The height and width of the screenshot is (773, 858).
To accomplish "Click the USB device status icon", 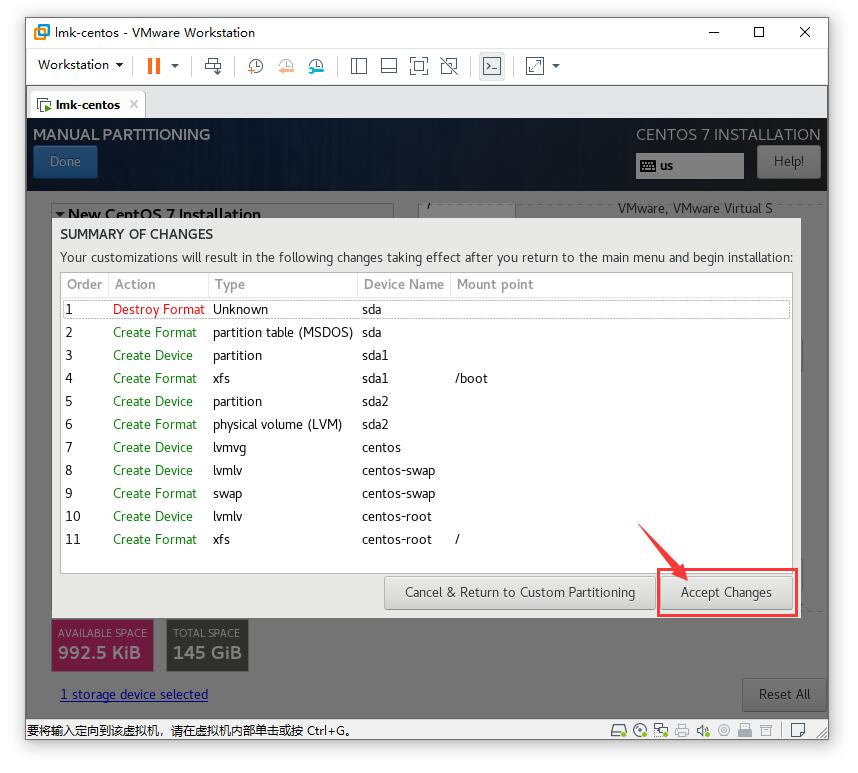I will [x=745, y=730].
